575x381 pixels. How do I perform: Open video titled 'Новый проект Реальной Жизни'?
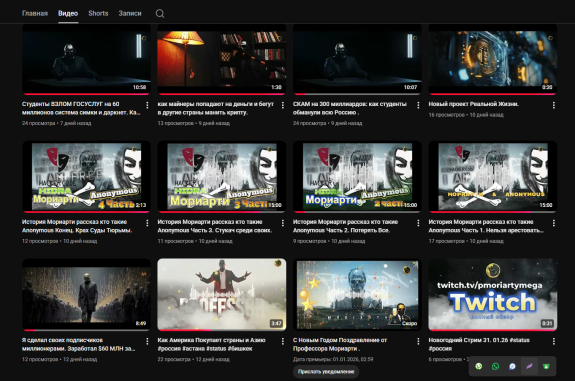473,104
